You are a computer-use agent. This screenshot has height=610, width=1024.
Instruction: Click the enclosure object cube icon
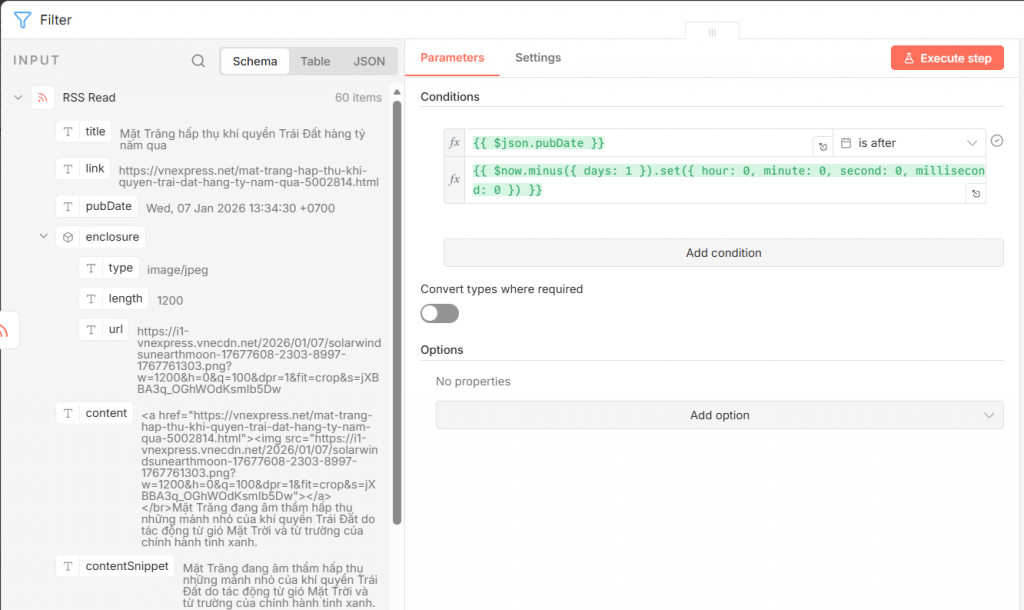pos(68,237)
